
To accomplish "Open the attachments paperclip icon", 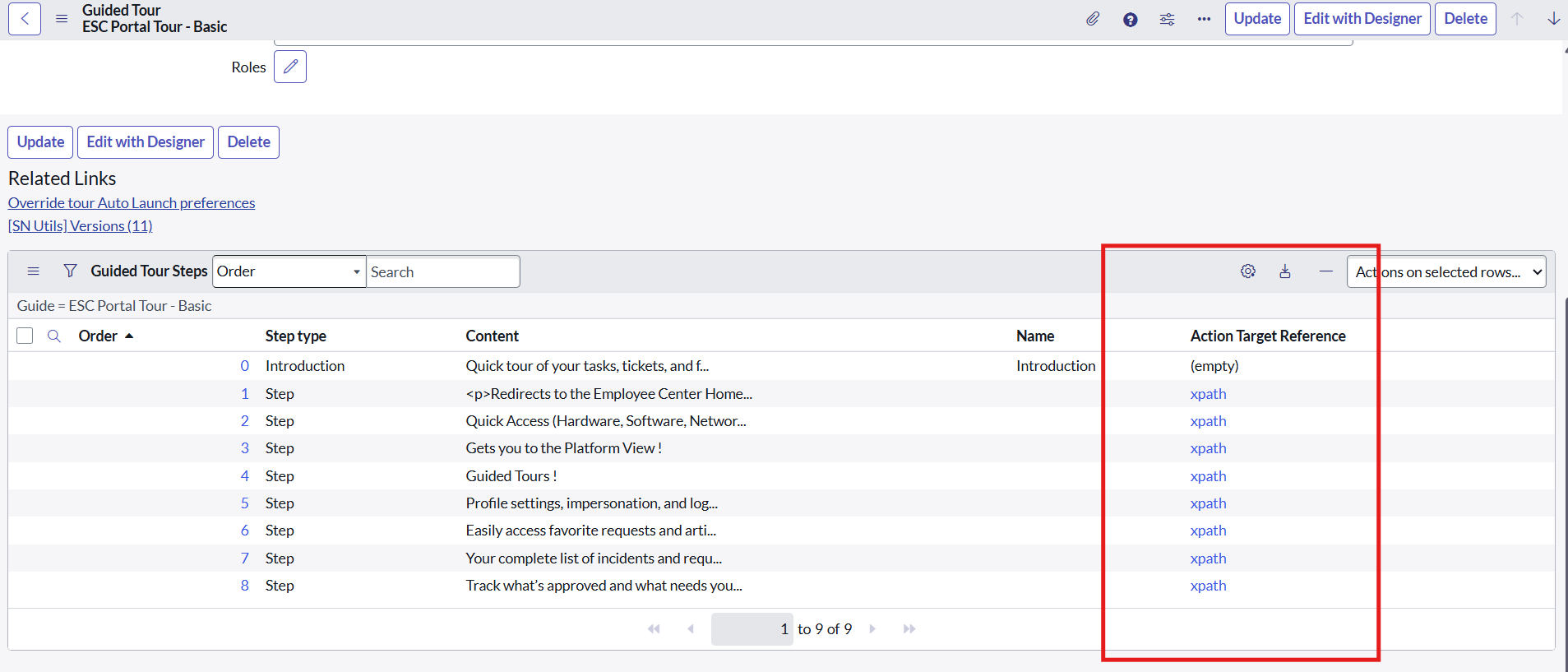I will pos(1093,19).
